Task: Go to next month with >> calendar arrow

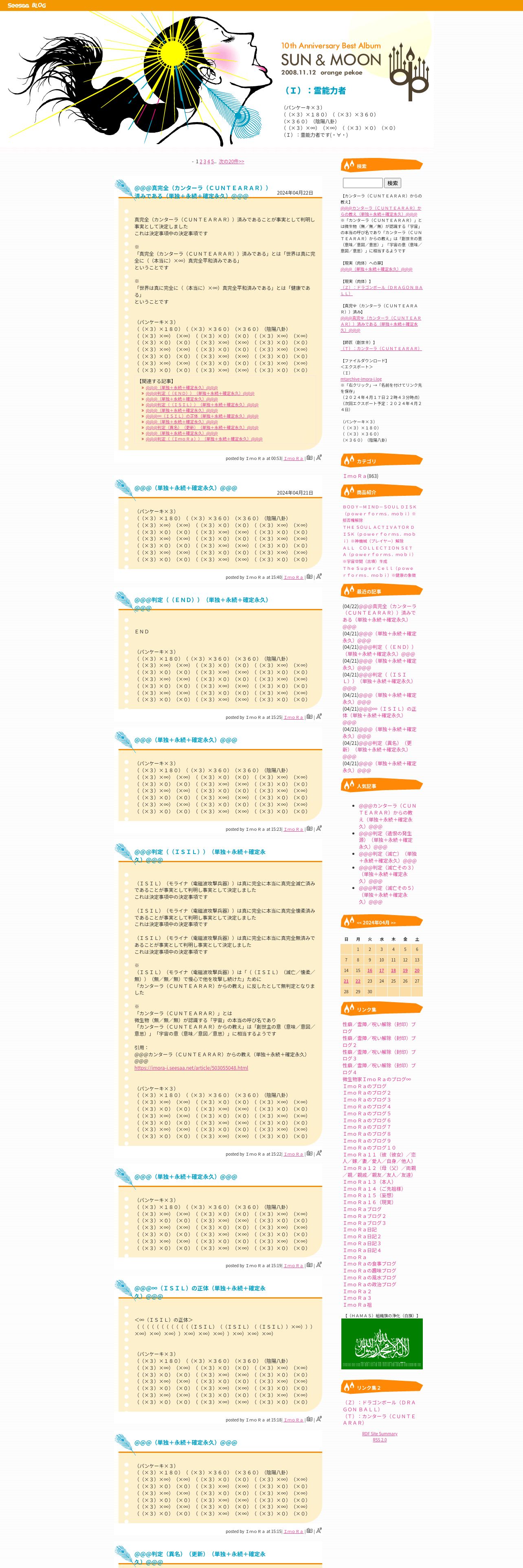Action: 393,923
